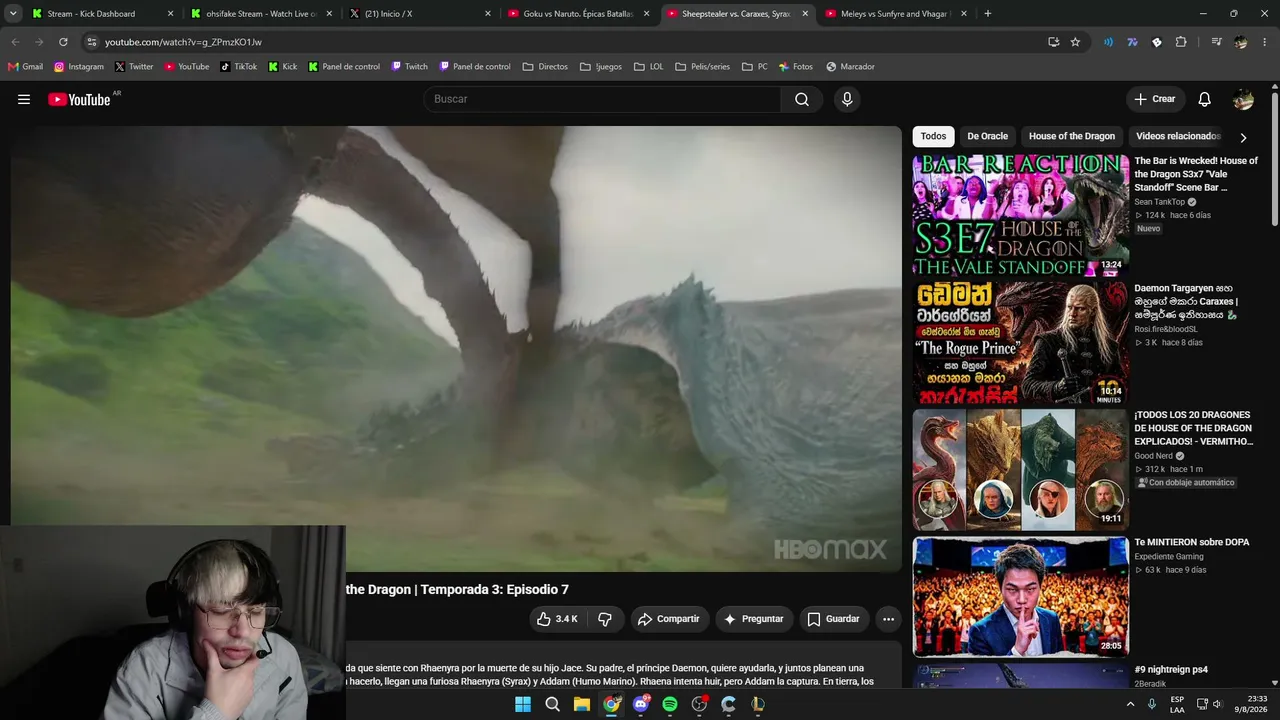Start voice search with the microphone

[847, 99]
